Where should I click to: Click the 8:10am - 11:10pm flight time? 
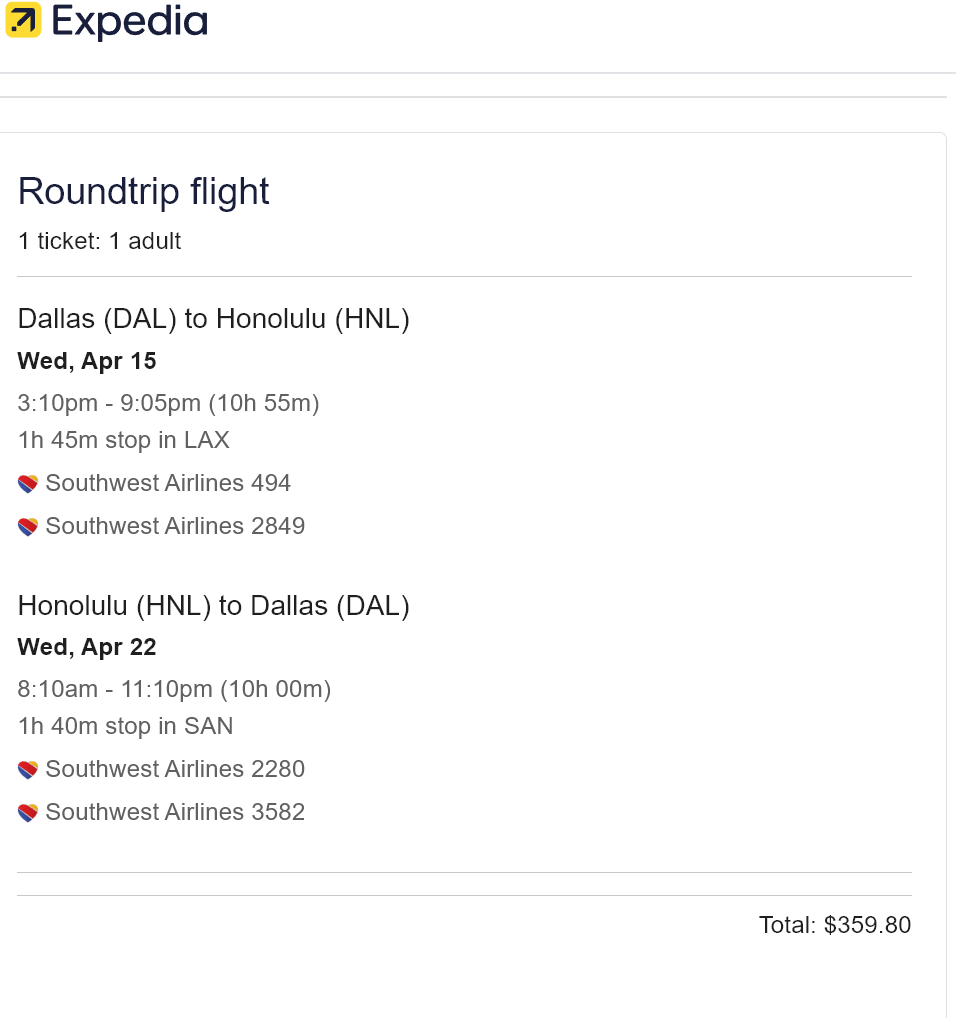click(x=174, y=690)
